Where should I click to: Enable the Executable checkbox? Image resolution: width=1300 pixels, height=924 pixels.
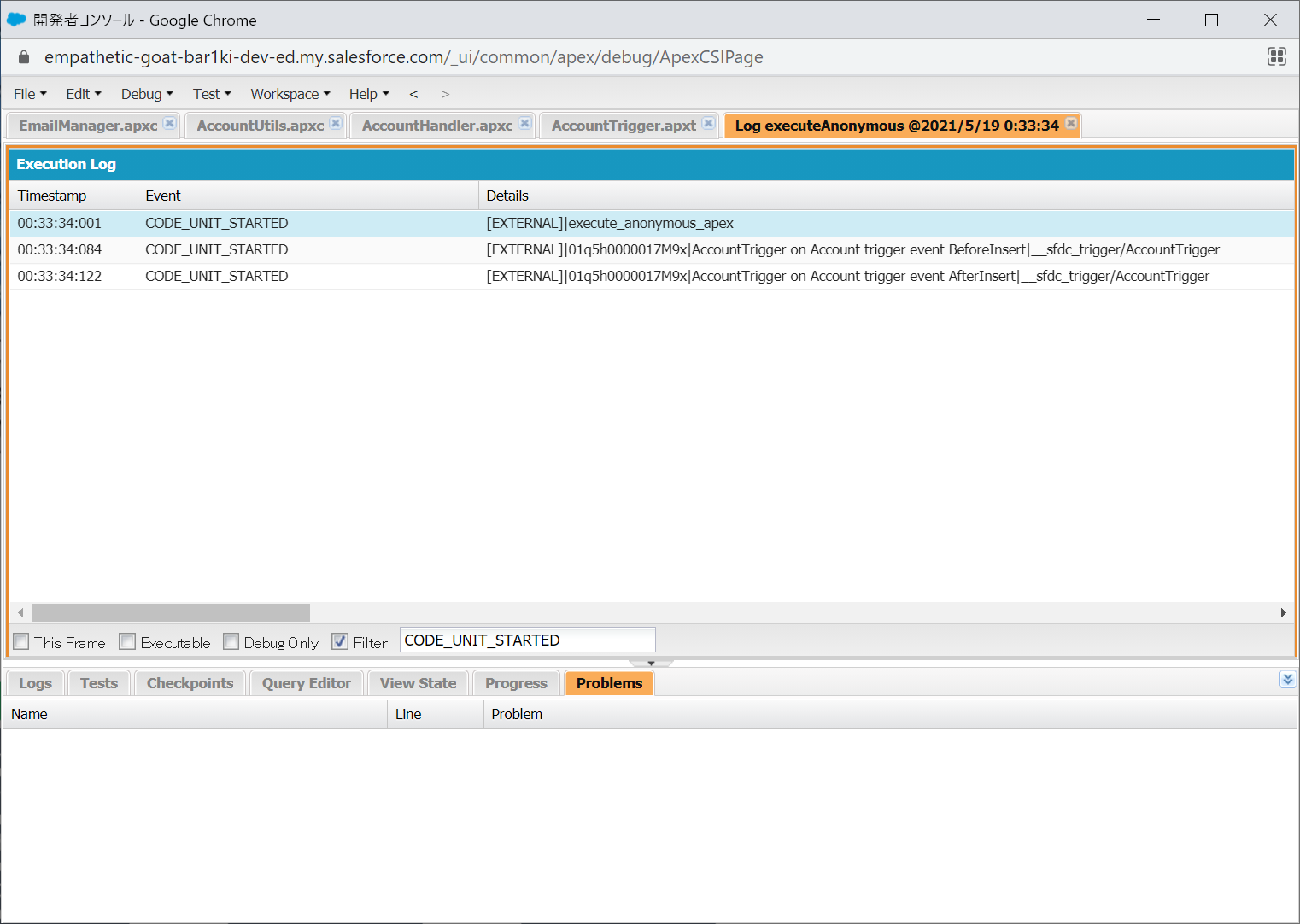pos(127,641)
